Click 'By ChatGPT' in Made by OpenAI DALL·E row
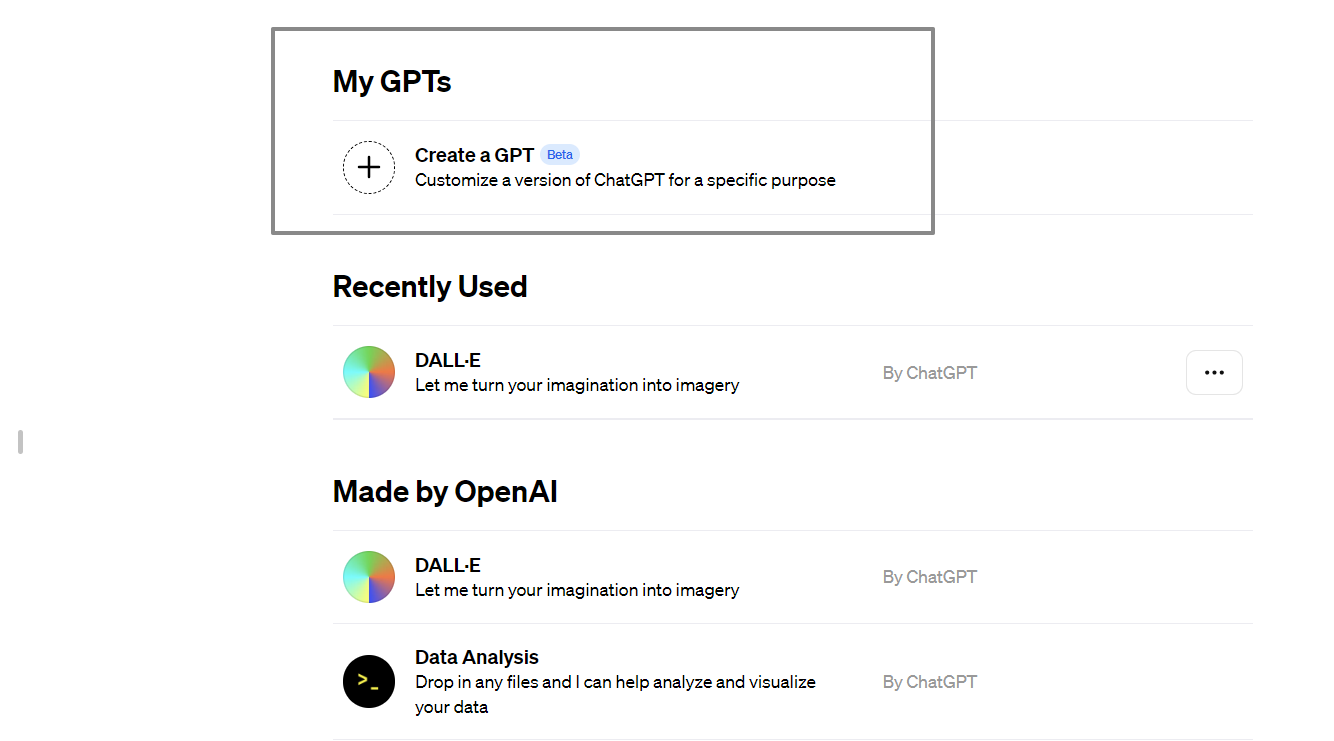The width and height of the screenshot is (1334, 741). click(930, 577)
